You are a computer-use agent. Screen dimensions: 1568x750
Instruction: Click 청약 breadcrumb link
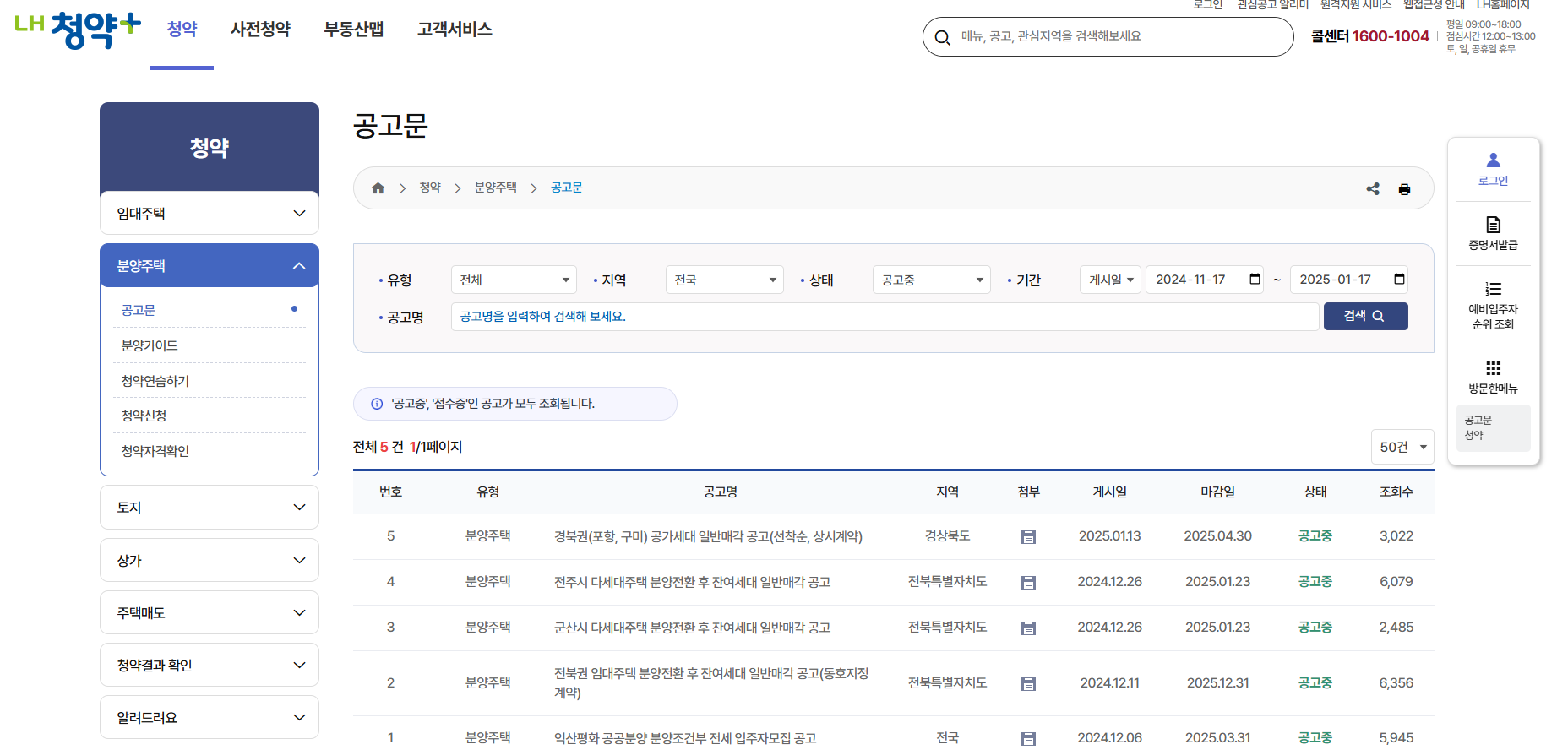click(430, 187)
